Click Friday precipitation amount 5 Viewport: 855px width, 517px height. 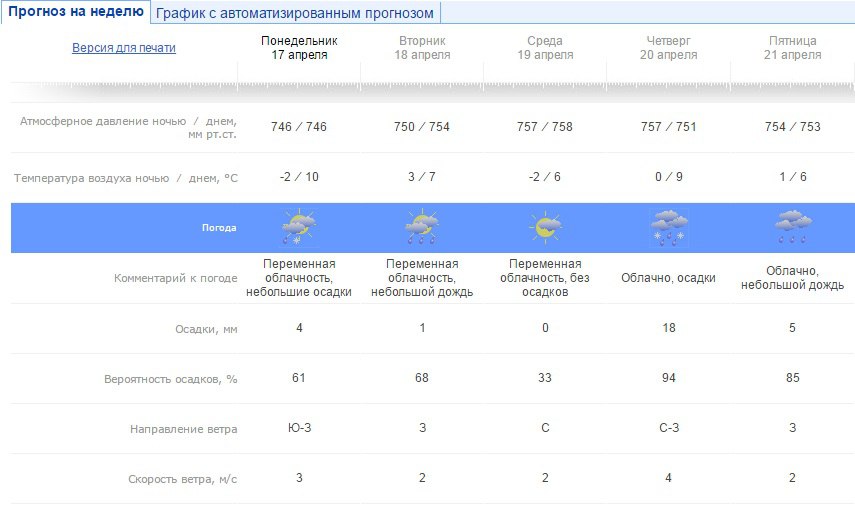coord(792,328)
